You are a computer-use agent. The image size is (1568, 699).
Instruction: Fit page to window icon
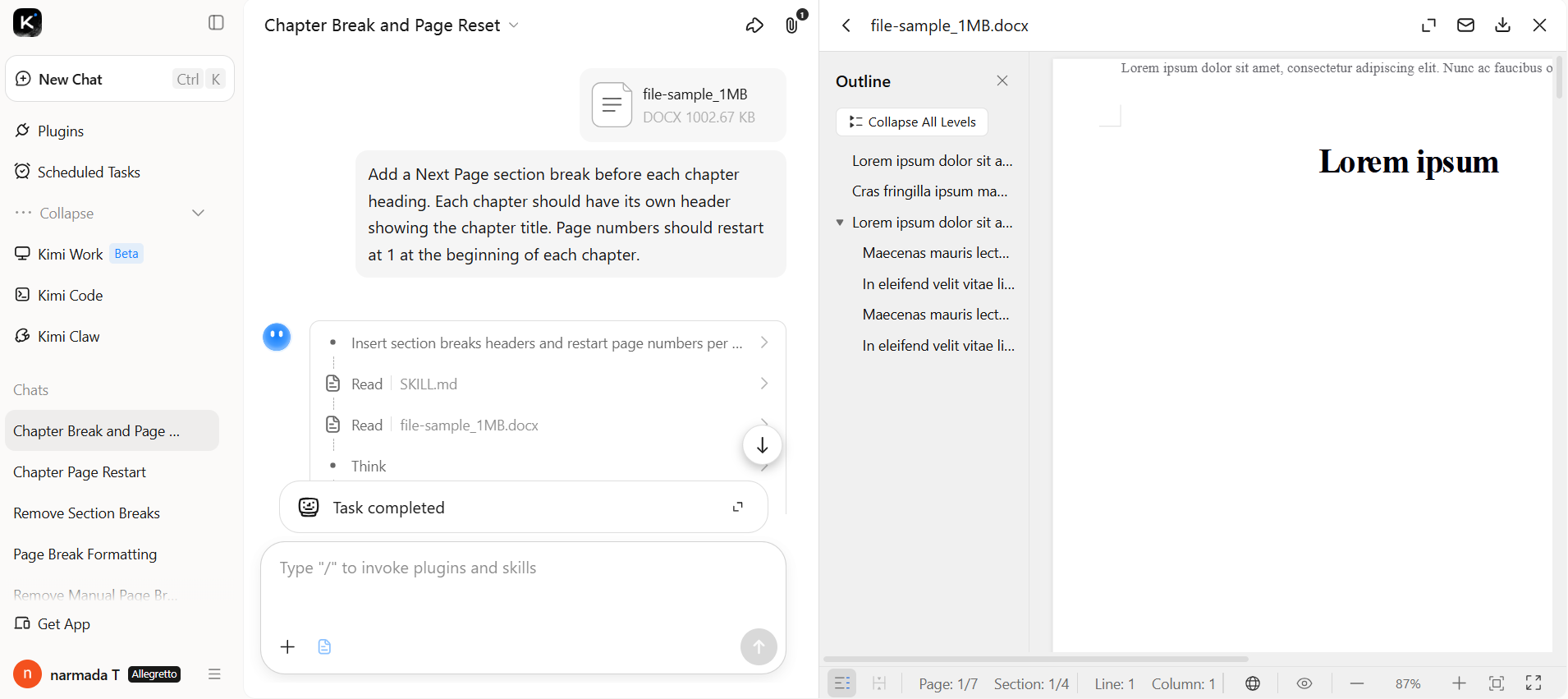pyautogui.click(x=1497, y=683)
